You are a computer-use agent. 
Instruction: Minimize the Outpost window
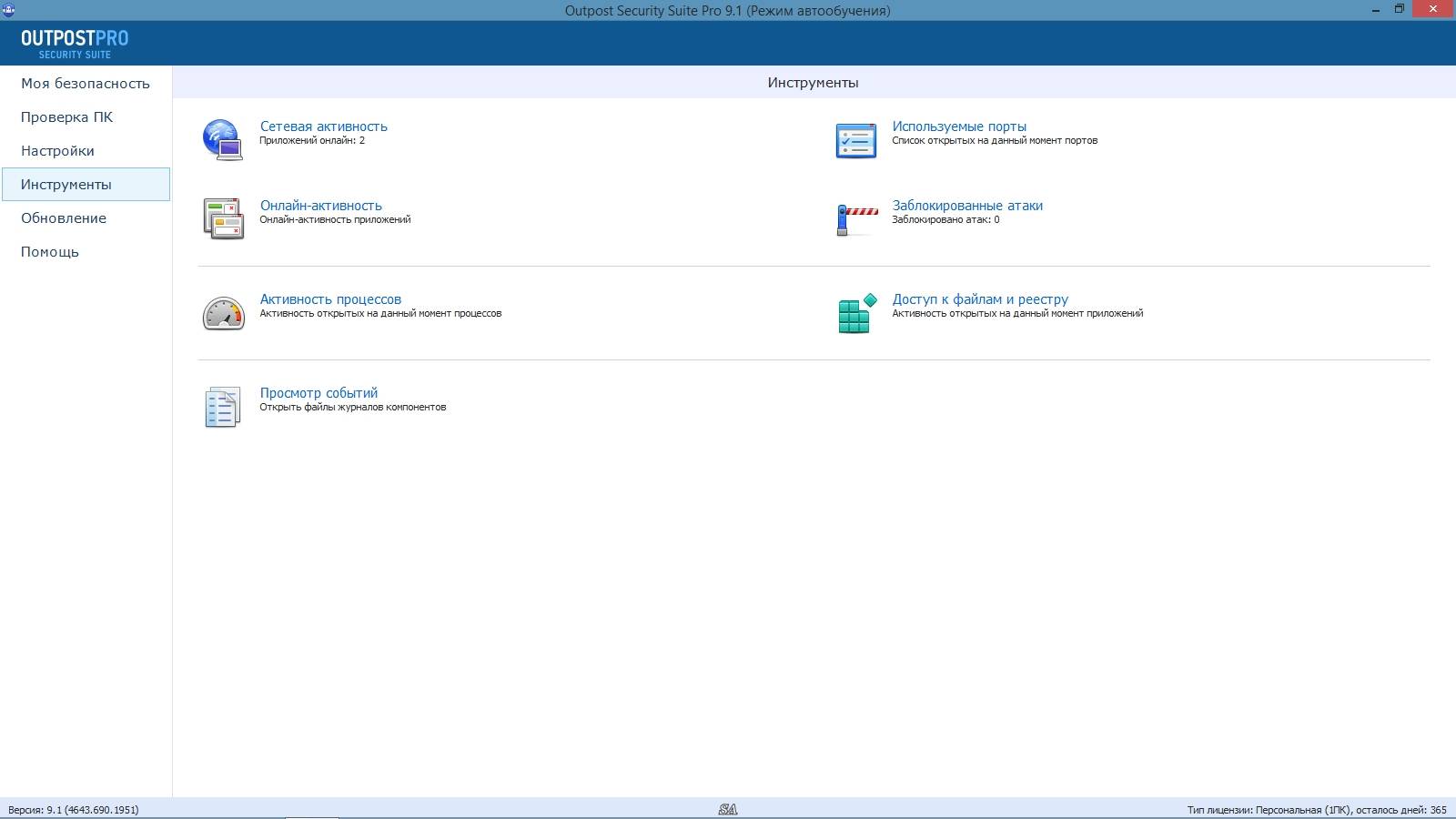click(x=1375, y=9)
